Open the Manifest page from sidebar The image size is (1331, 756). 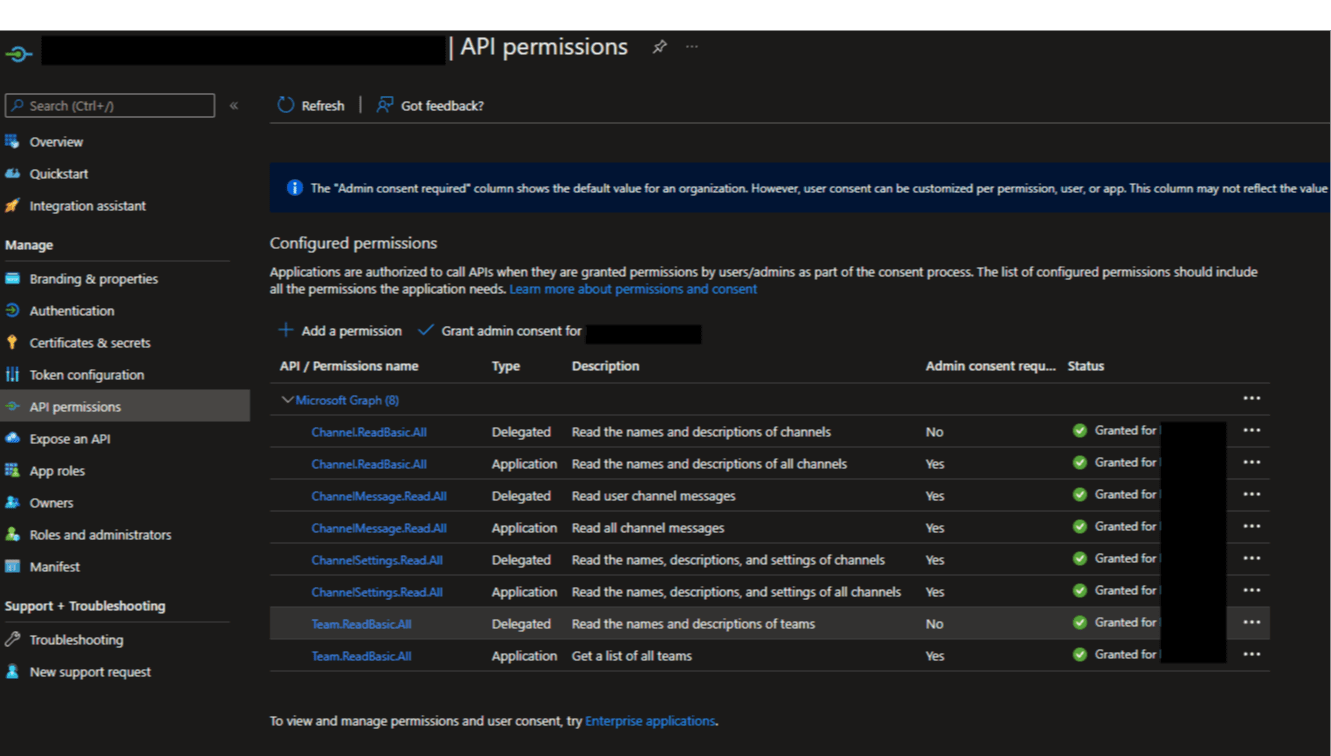pos(54,567)
